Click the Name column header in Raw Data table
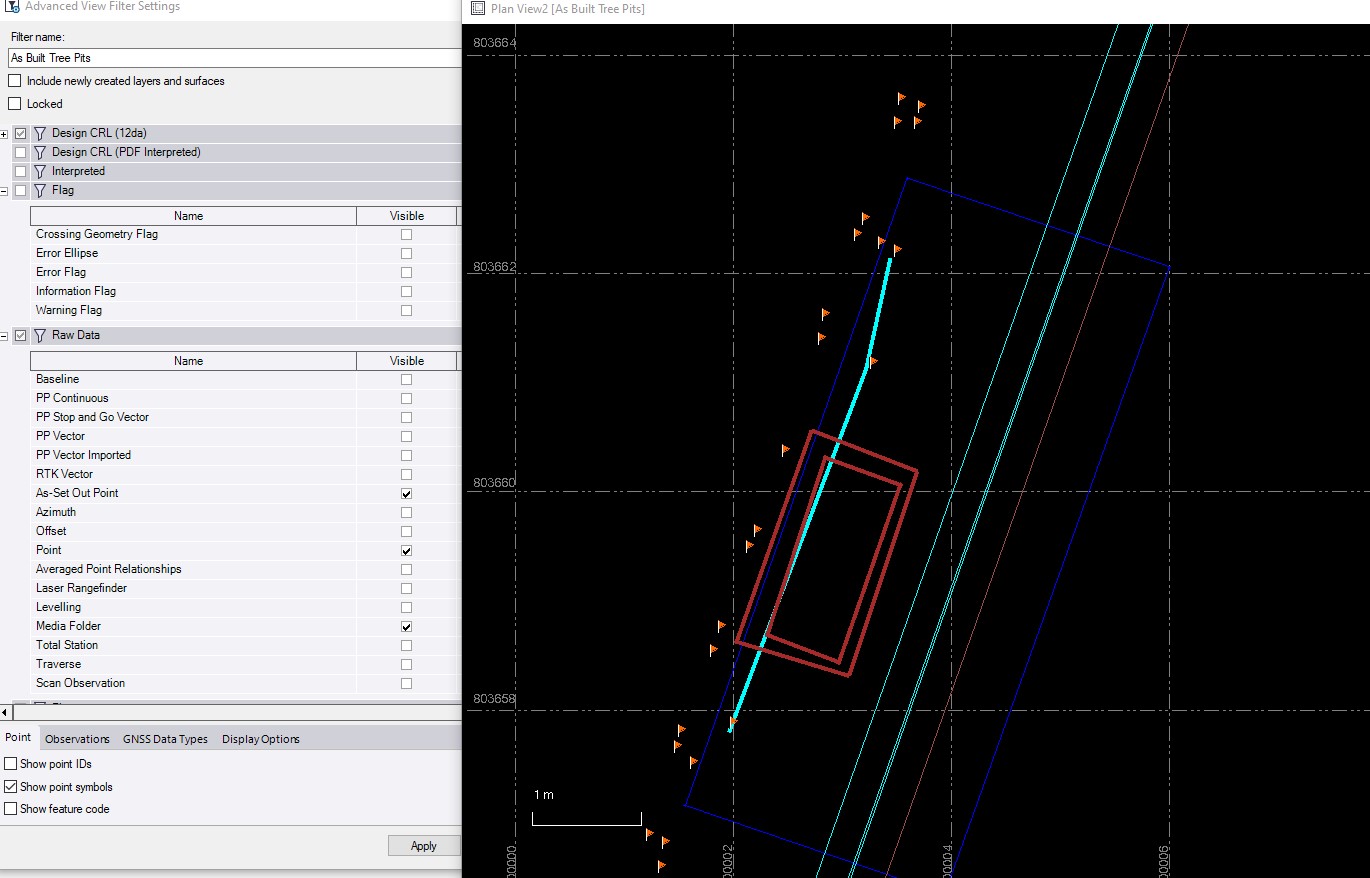 point(188,361)
